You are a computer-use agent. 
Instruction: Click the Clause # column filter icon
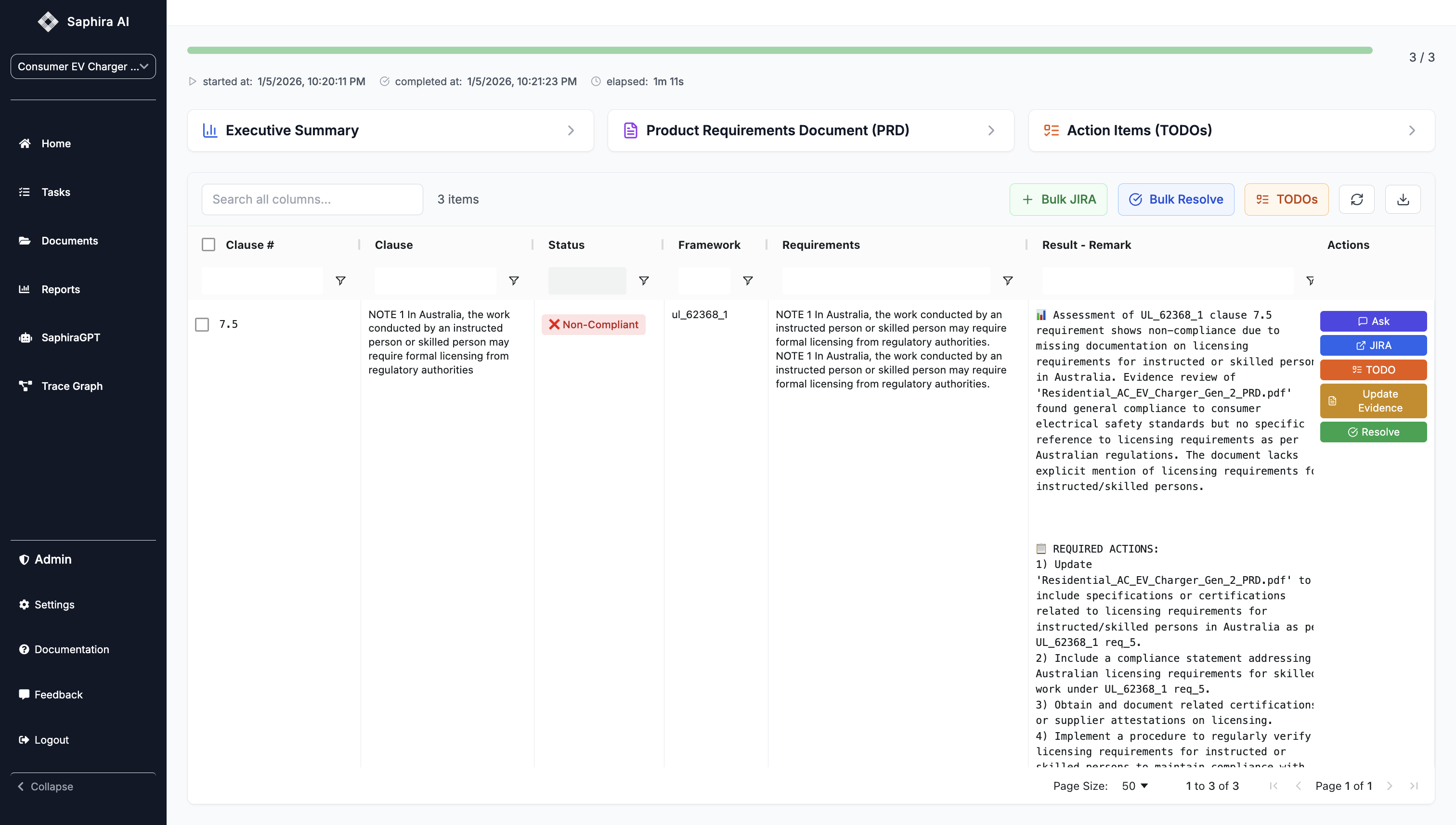click(x=340, y=281)
